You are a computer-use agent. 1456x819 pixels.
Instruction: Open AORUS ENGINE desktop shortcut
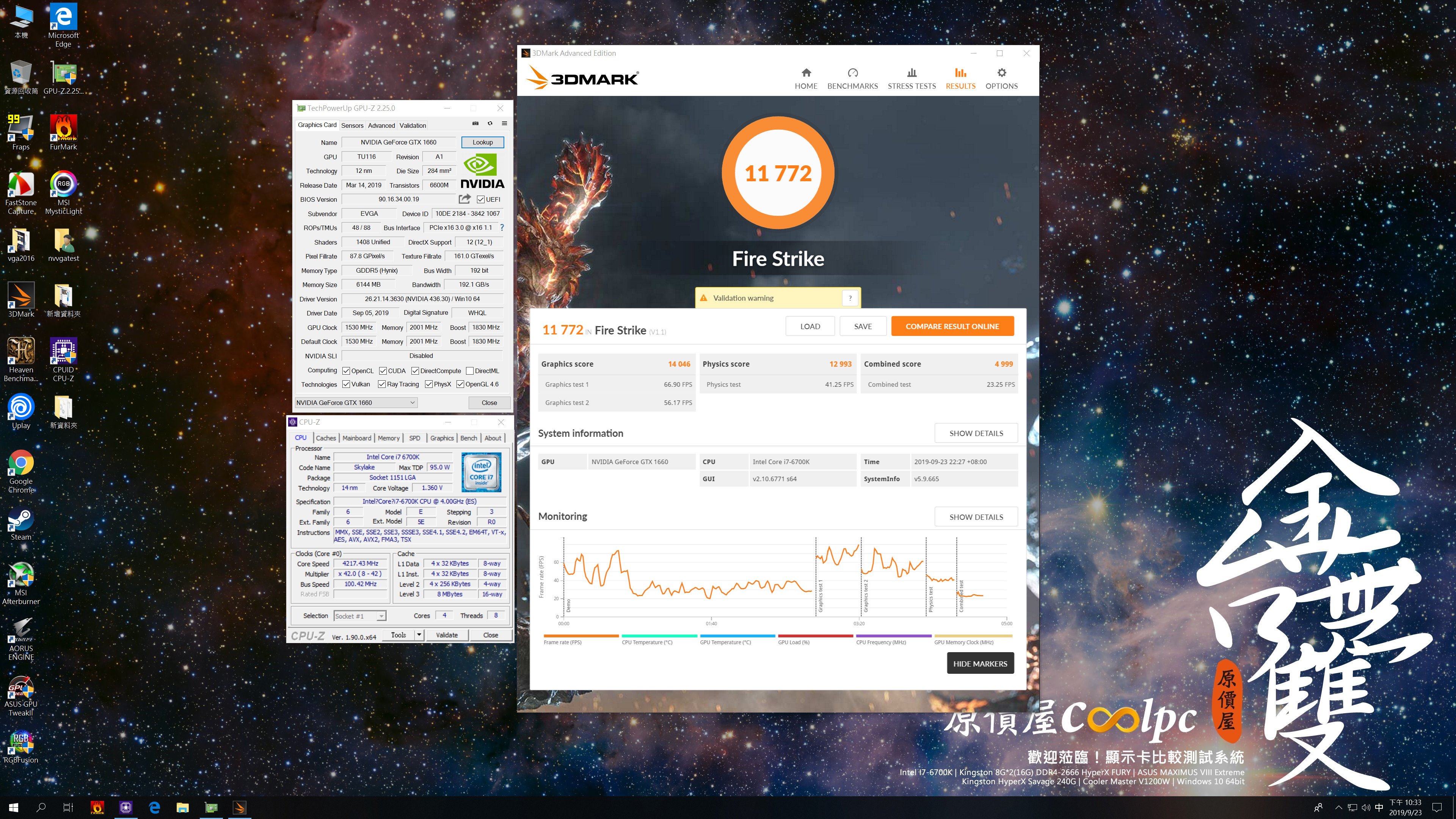click(x=21, y=639)
